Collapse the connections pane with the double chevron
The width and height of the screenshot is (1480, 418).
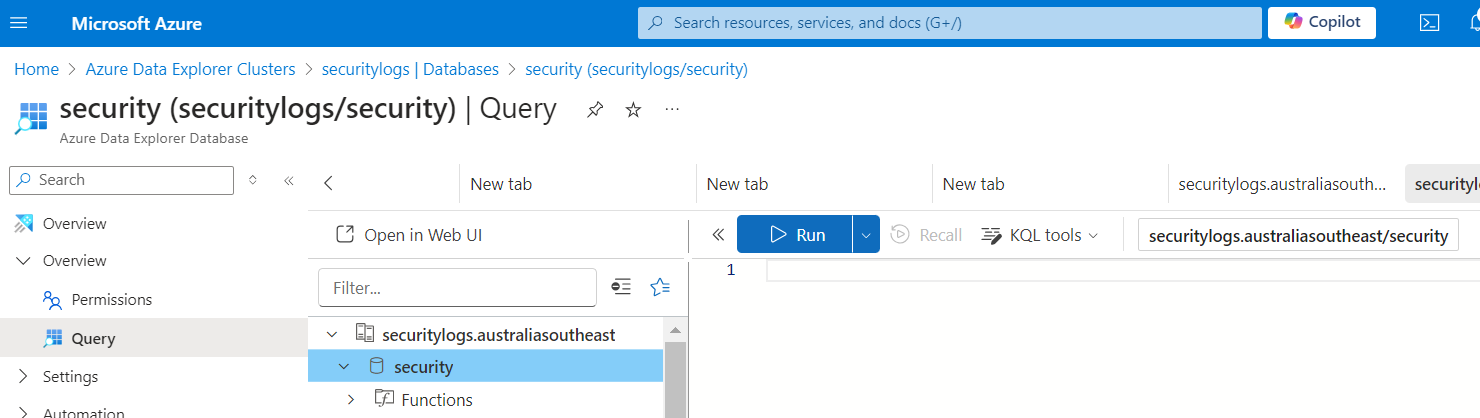(x=717, y=235)
